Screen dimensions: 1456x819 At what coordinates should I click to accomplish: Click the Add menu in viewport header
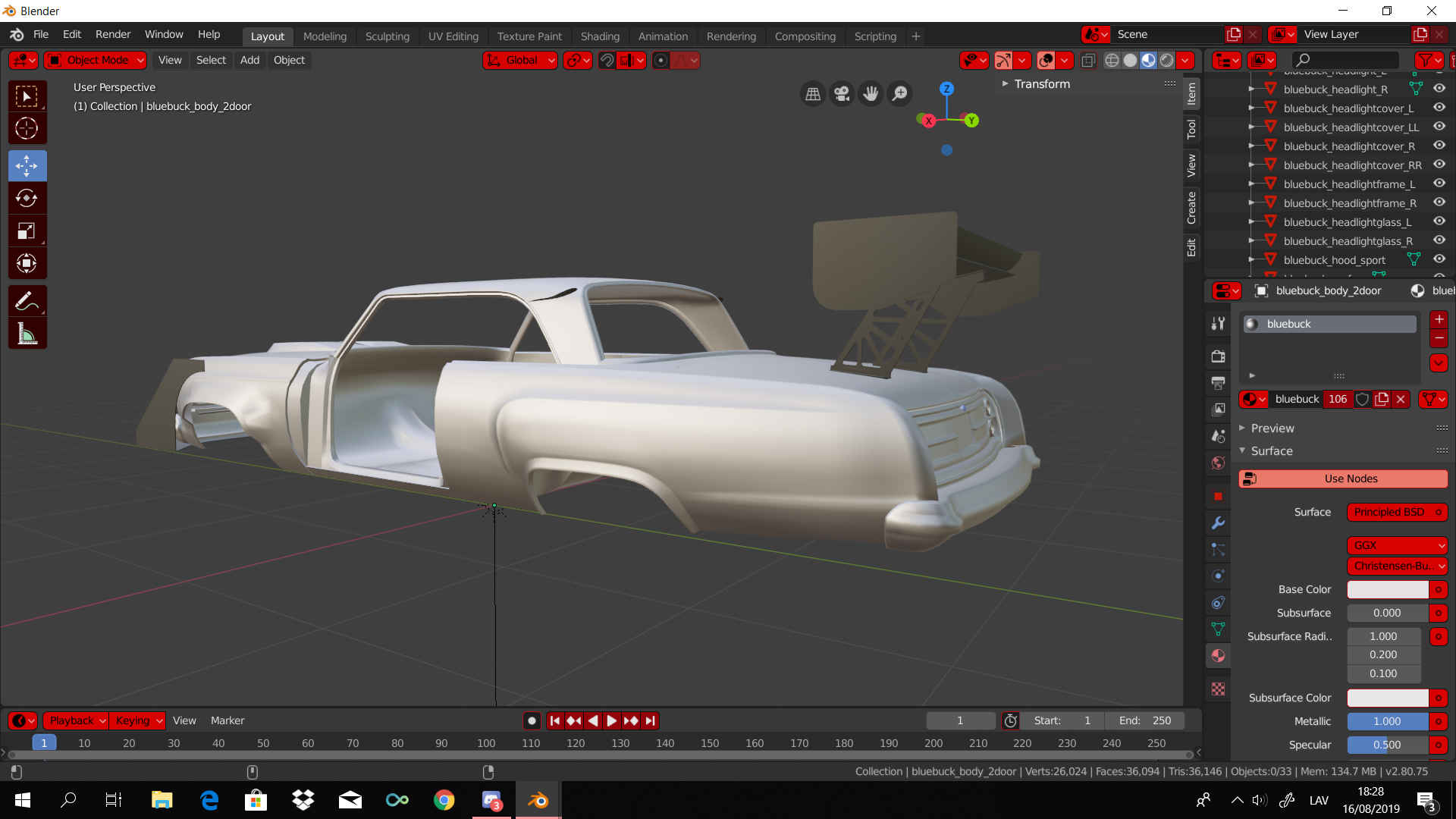click(x=249, y=60)
